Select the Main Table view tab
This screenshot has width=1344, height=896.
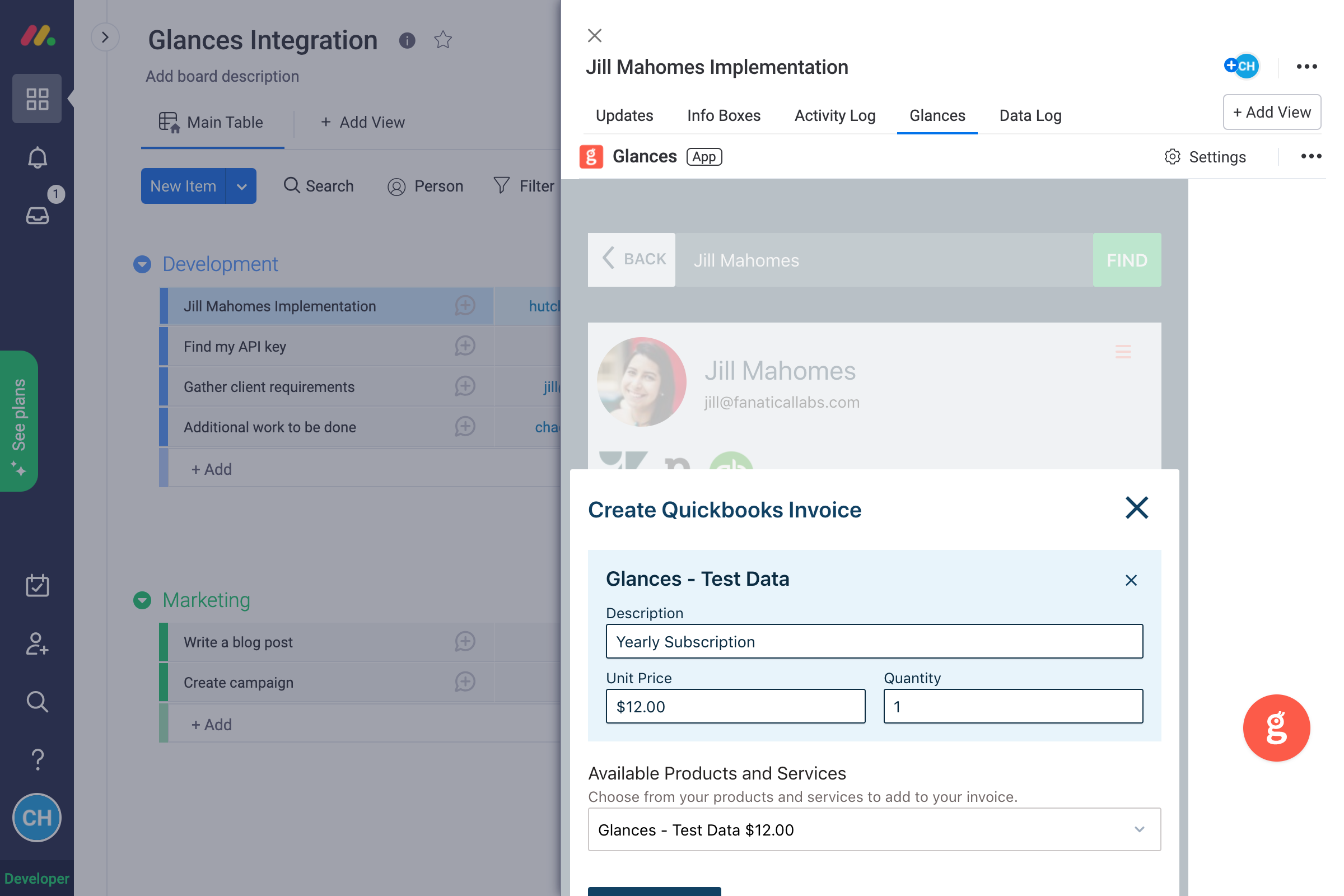[211, 122]
